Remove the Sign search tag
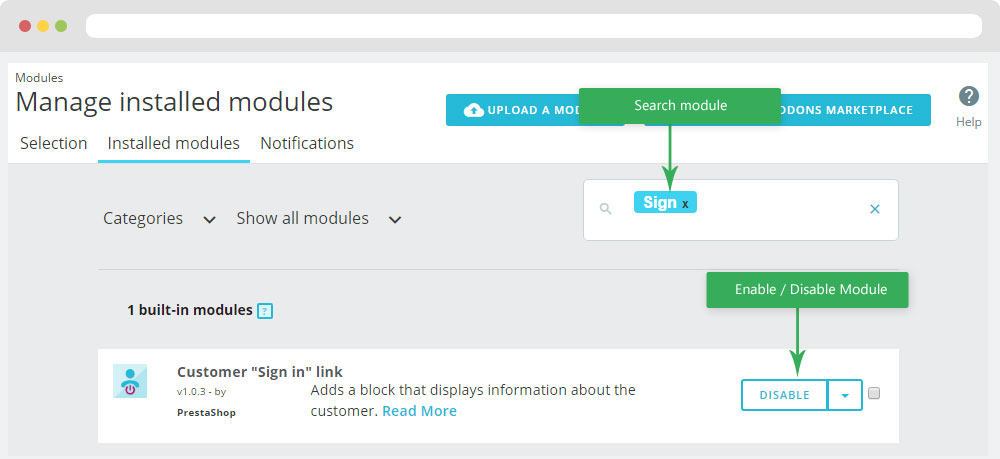This screenshot has width=1000, height=459. click(686, 204)
